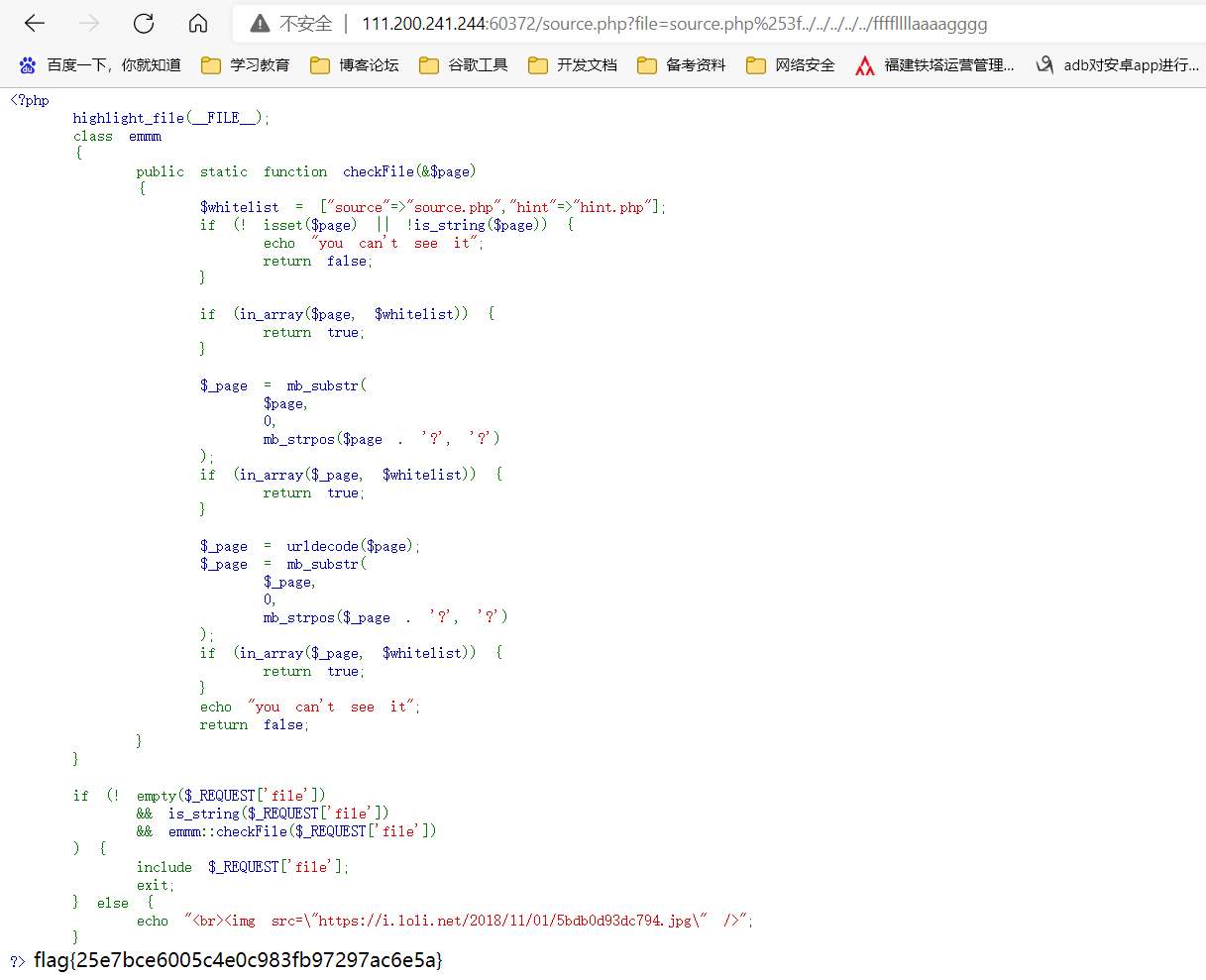Open the 备考资料 bookmark folder
The image size is (1206, 980).
682,65
